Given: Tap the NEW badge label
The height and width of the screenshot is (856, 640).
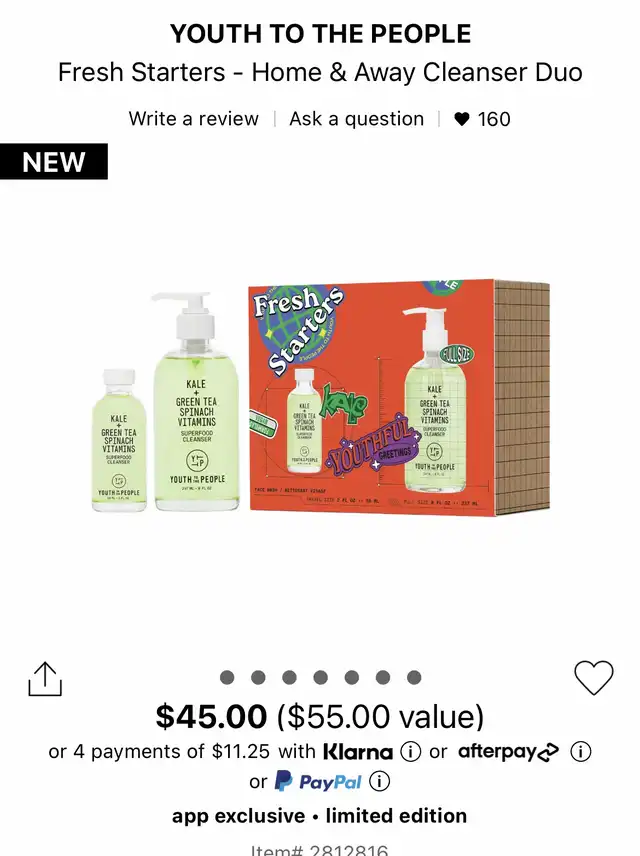Looking at the screenshot, I should (54, 162).
